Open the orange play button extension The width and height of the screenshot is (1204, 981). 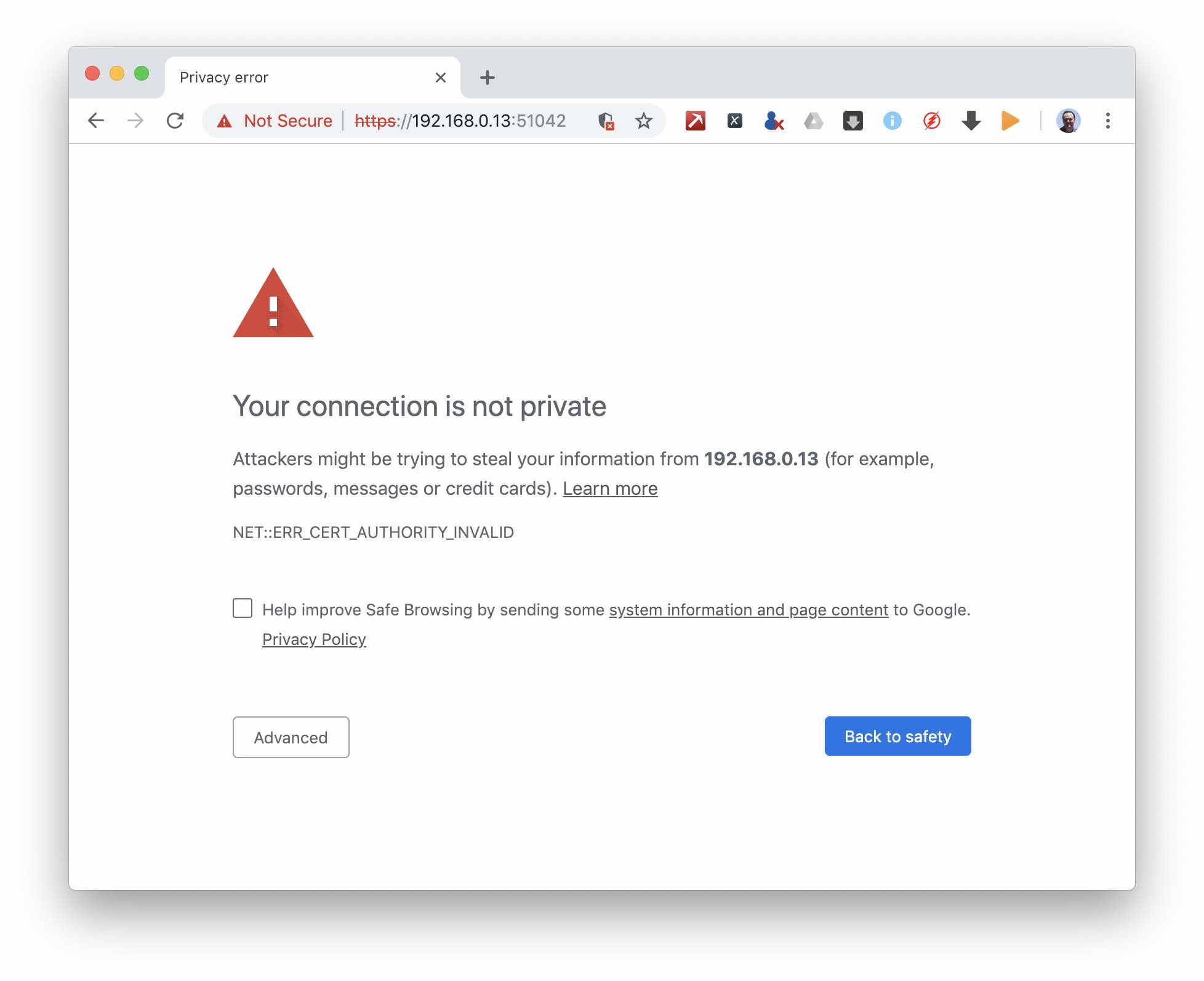click(1010, 121)
